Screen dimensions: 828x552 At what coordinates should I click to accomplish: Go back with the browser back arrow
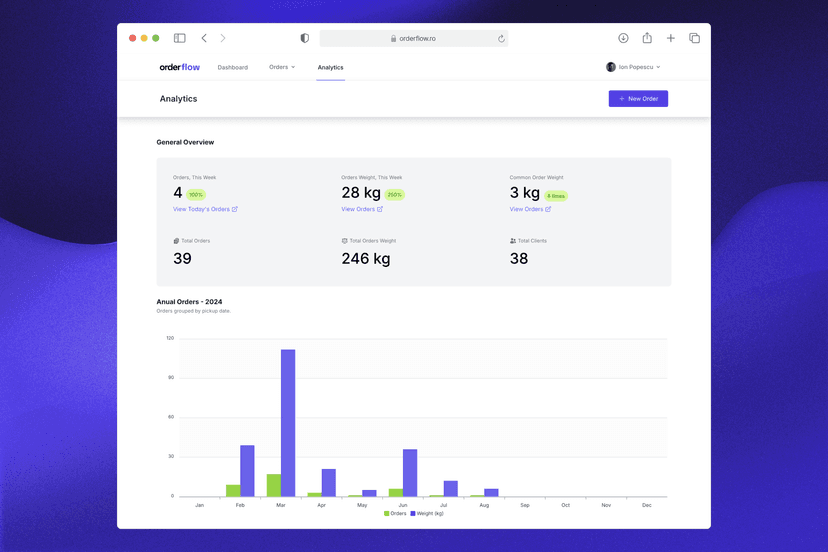(204, 38)
